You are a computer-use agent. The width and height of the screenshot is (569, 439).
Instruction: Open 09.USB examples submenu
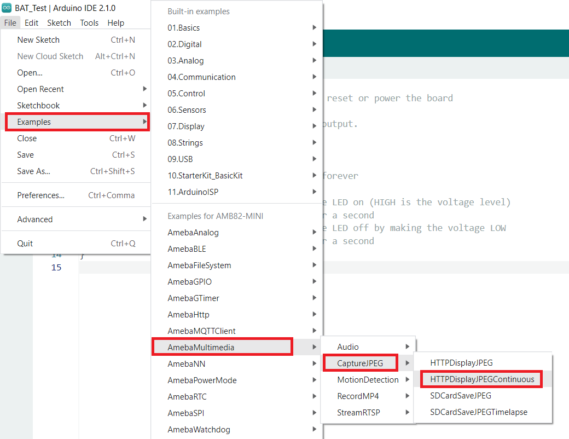click(x=237, y=159)
